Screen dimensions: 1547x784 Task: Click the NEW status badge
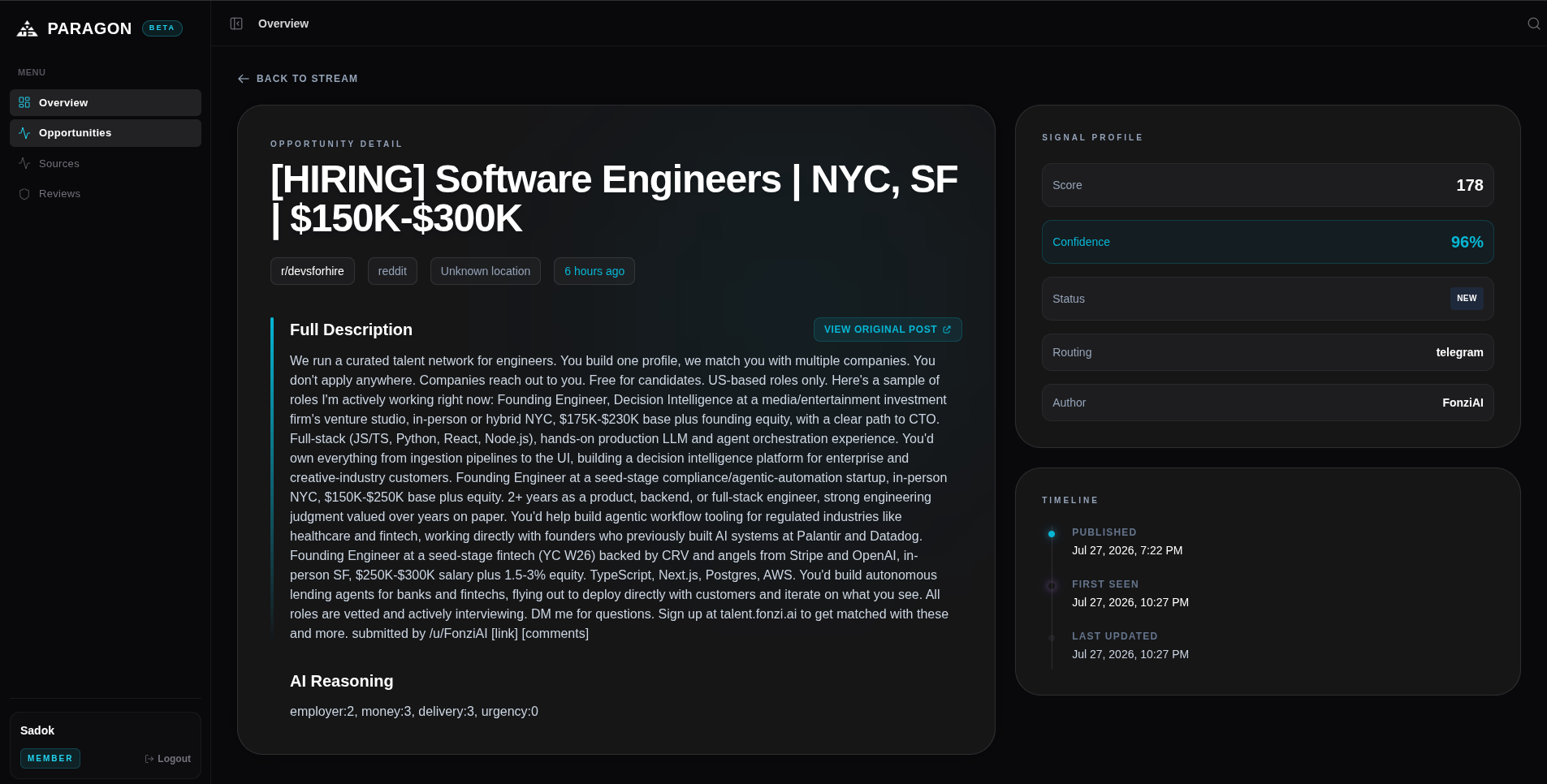(x=1467, y=299)
